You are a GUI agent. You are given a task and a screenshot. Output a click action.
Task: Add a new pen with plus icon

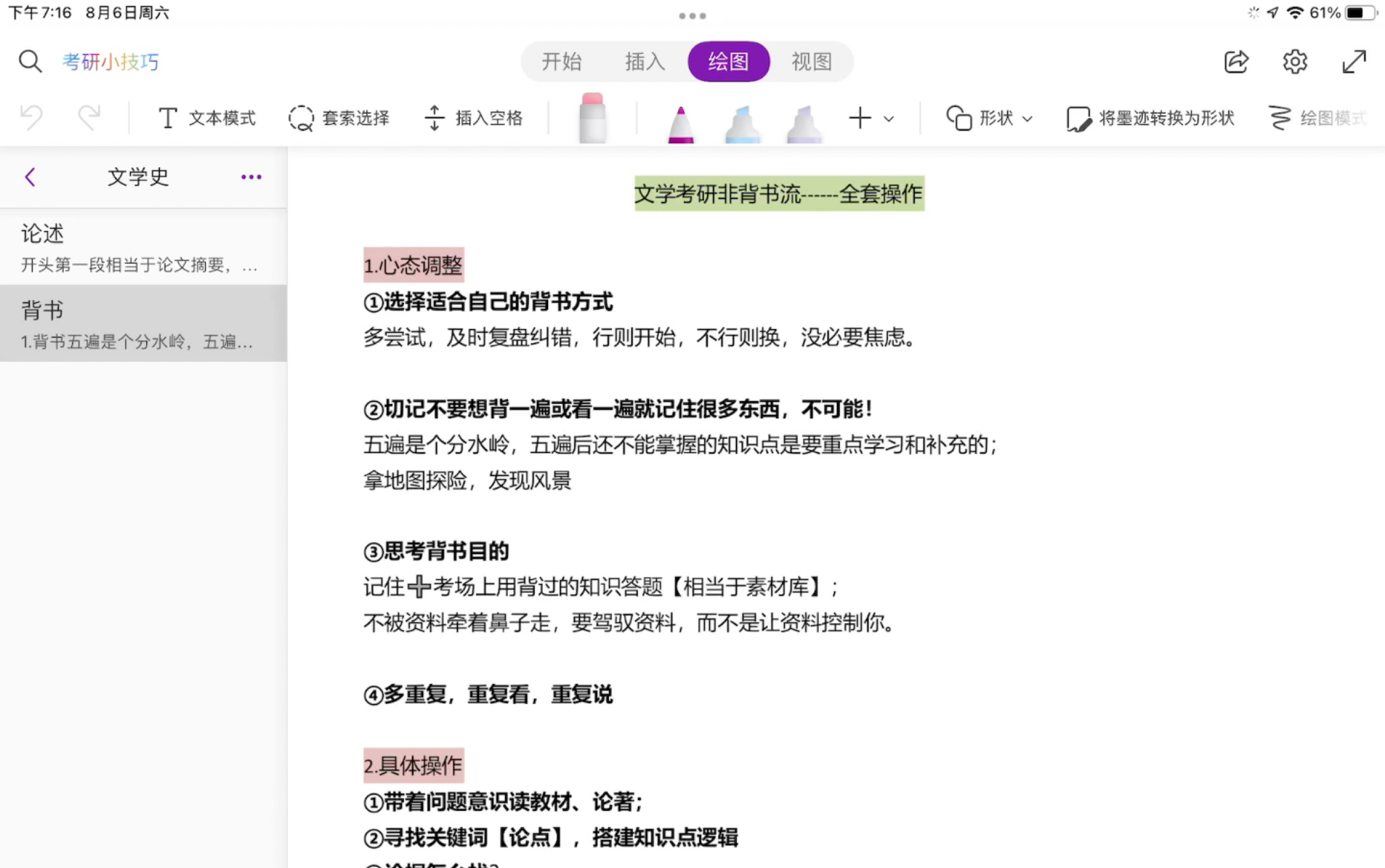coord(860,118)
